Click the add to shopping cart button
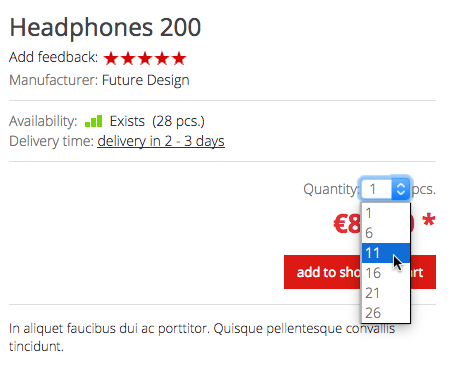 point(360,272)
